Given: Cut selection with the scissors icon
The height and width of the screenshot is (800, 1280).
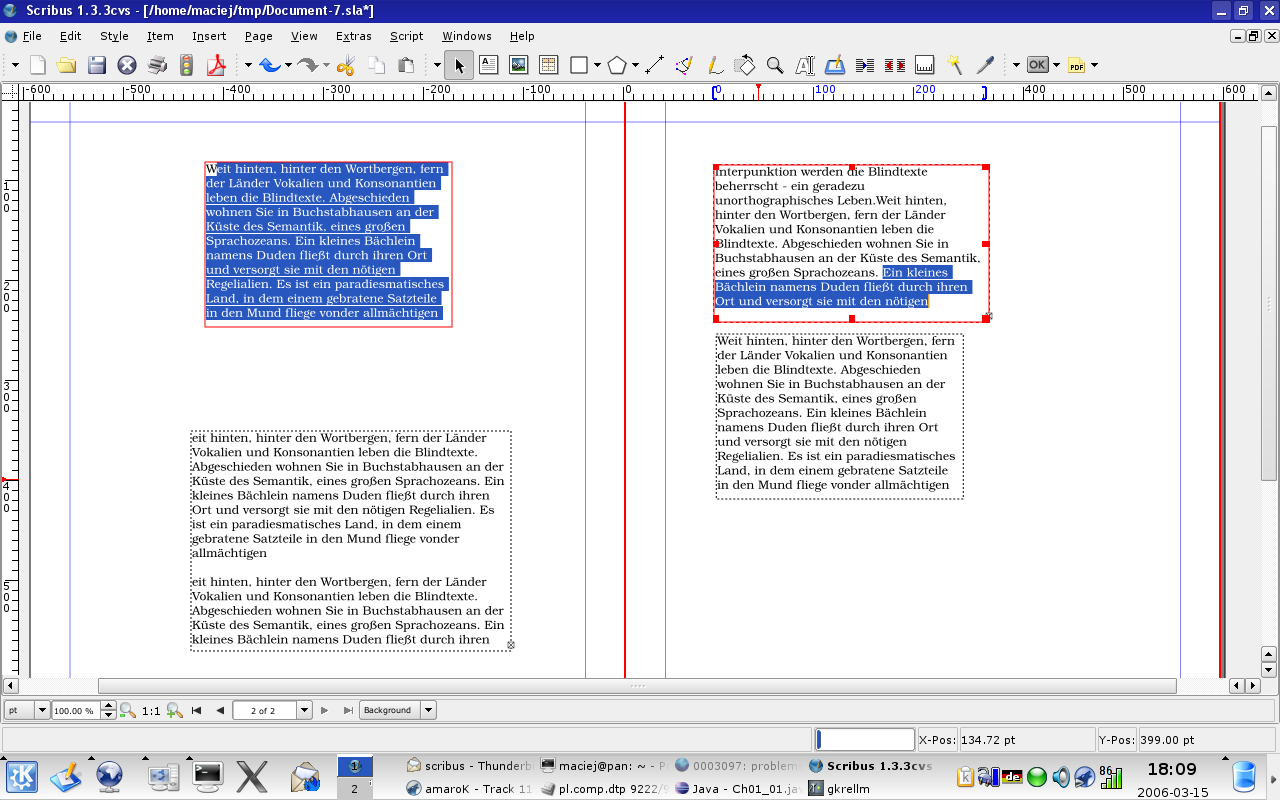Looking at the screenshot, I should click(x=346, y=66).
